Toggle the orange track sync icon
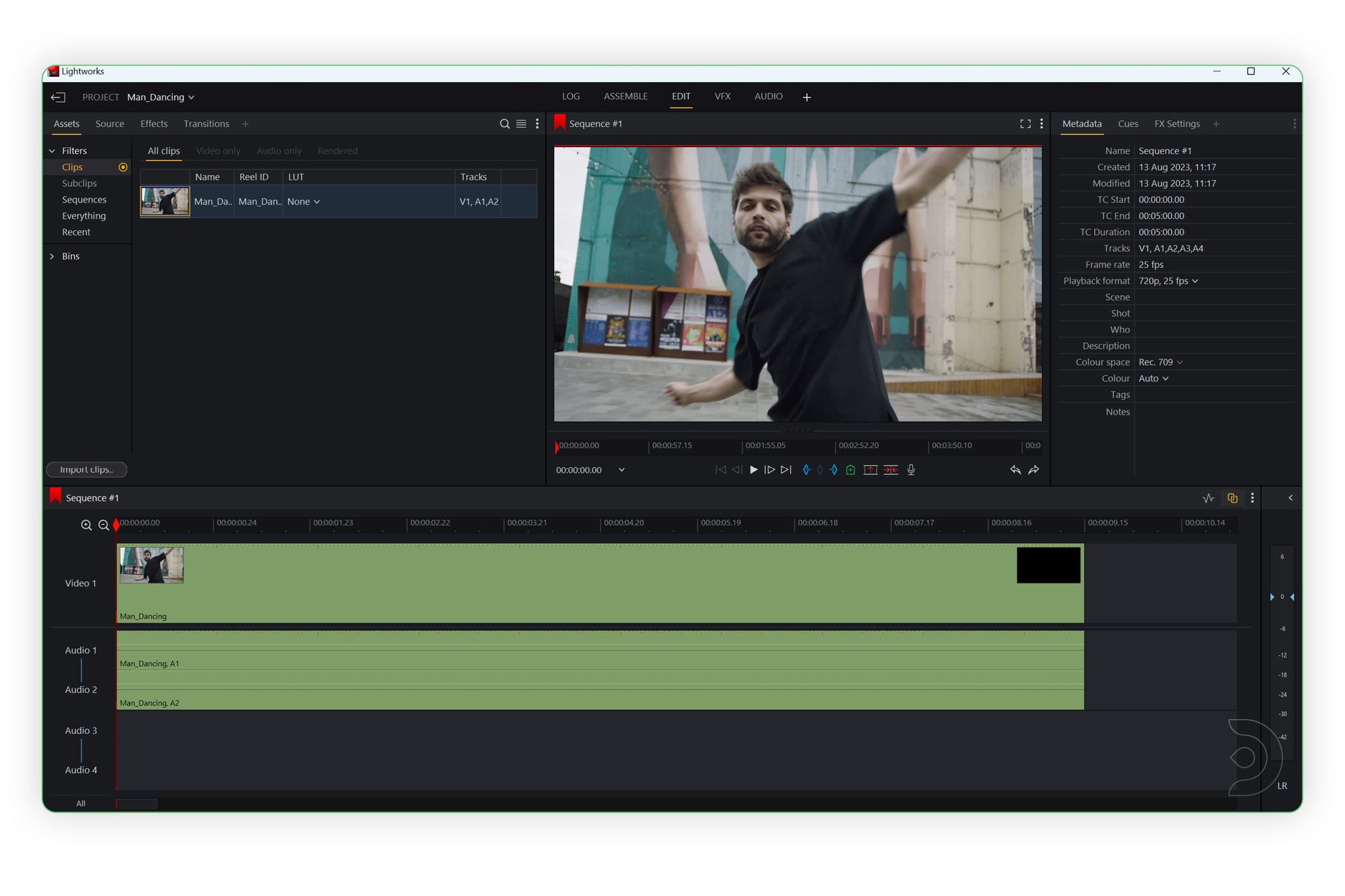 pos(1232,498)
